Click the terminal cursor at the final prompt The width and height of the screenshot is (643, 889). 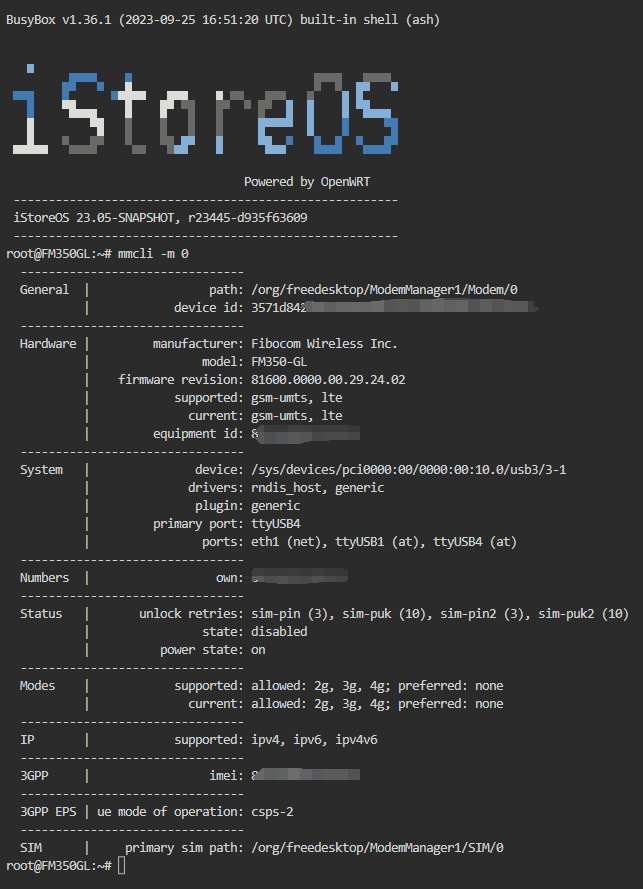pyautogui.click(x=121, y=866)
